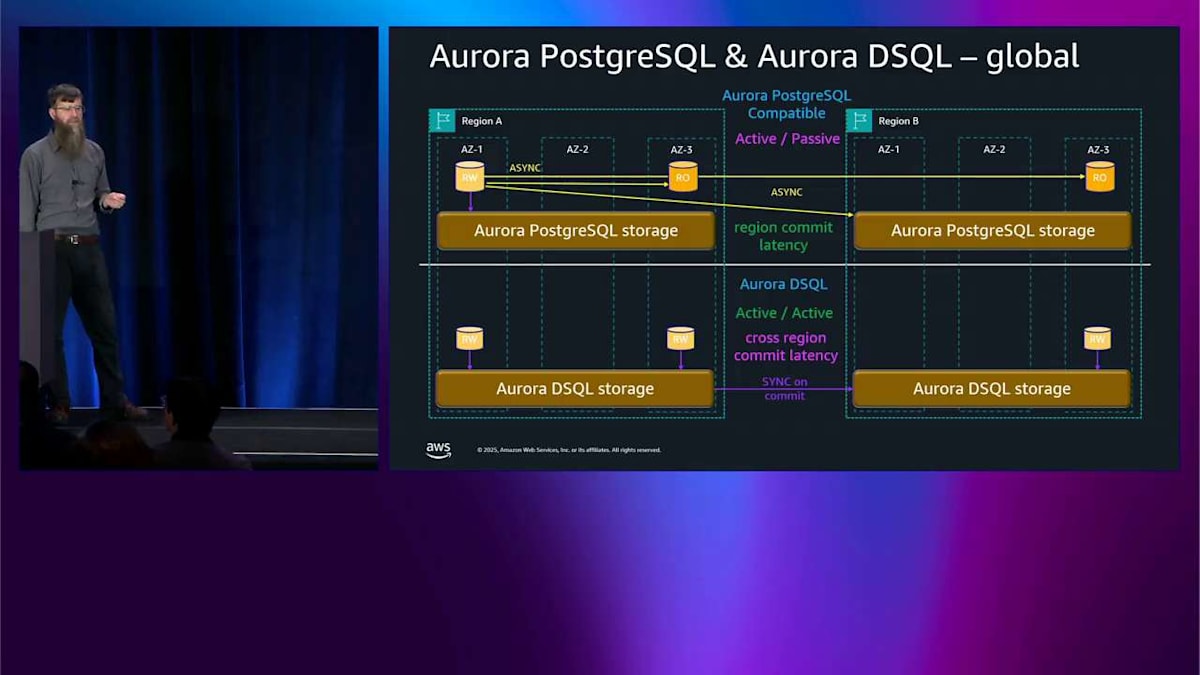Click the AZ-2 label in Region B

(994, 149)
